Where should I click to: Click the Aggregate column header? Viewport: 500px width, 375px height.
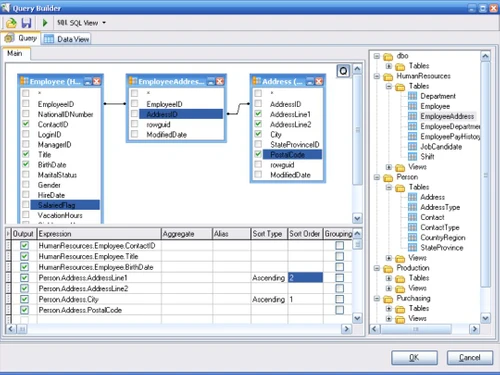187,234
